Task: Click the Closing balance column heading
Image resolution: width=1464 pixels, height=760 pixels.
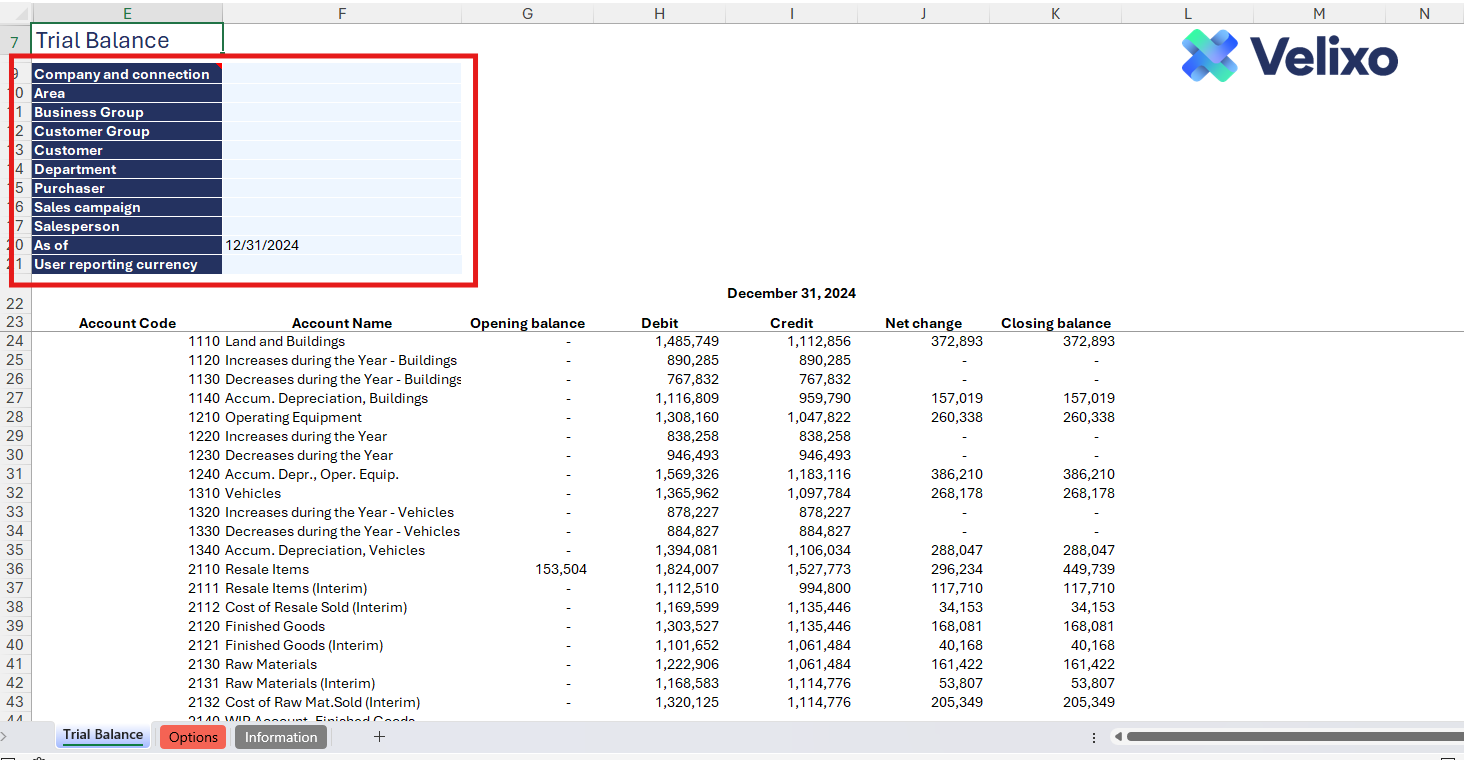Action: 1055,323
